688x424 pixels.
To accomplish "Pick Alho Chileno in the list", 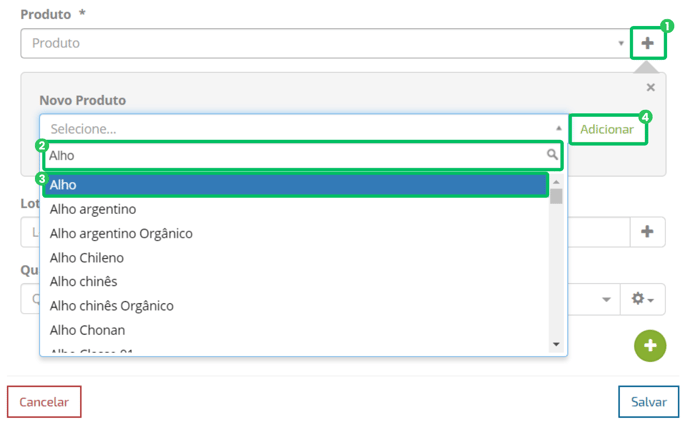I will [87, 258].
